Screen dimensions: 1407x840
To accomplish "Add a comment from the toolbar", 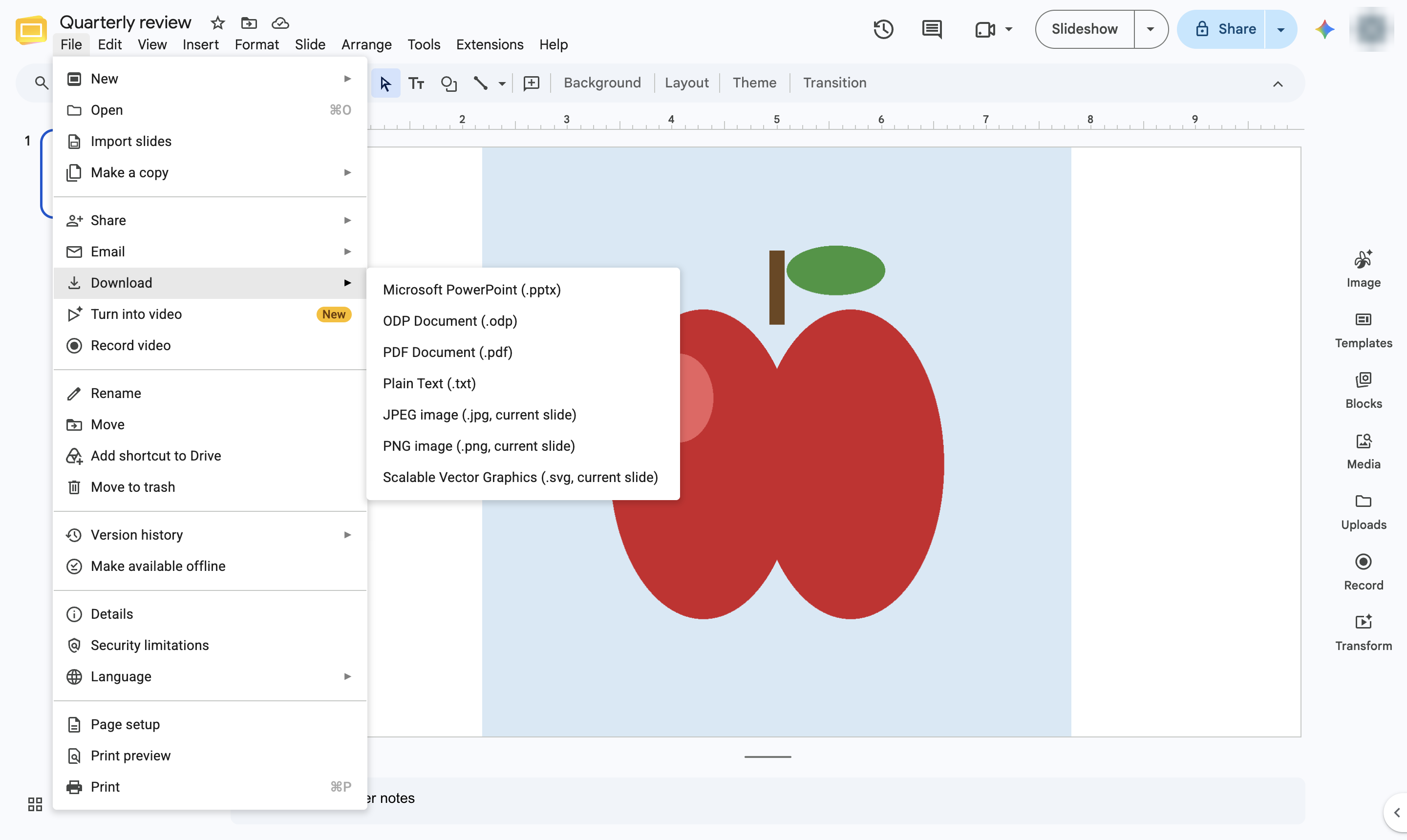I will pos(531,83).
